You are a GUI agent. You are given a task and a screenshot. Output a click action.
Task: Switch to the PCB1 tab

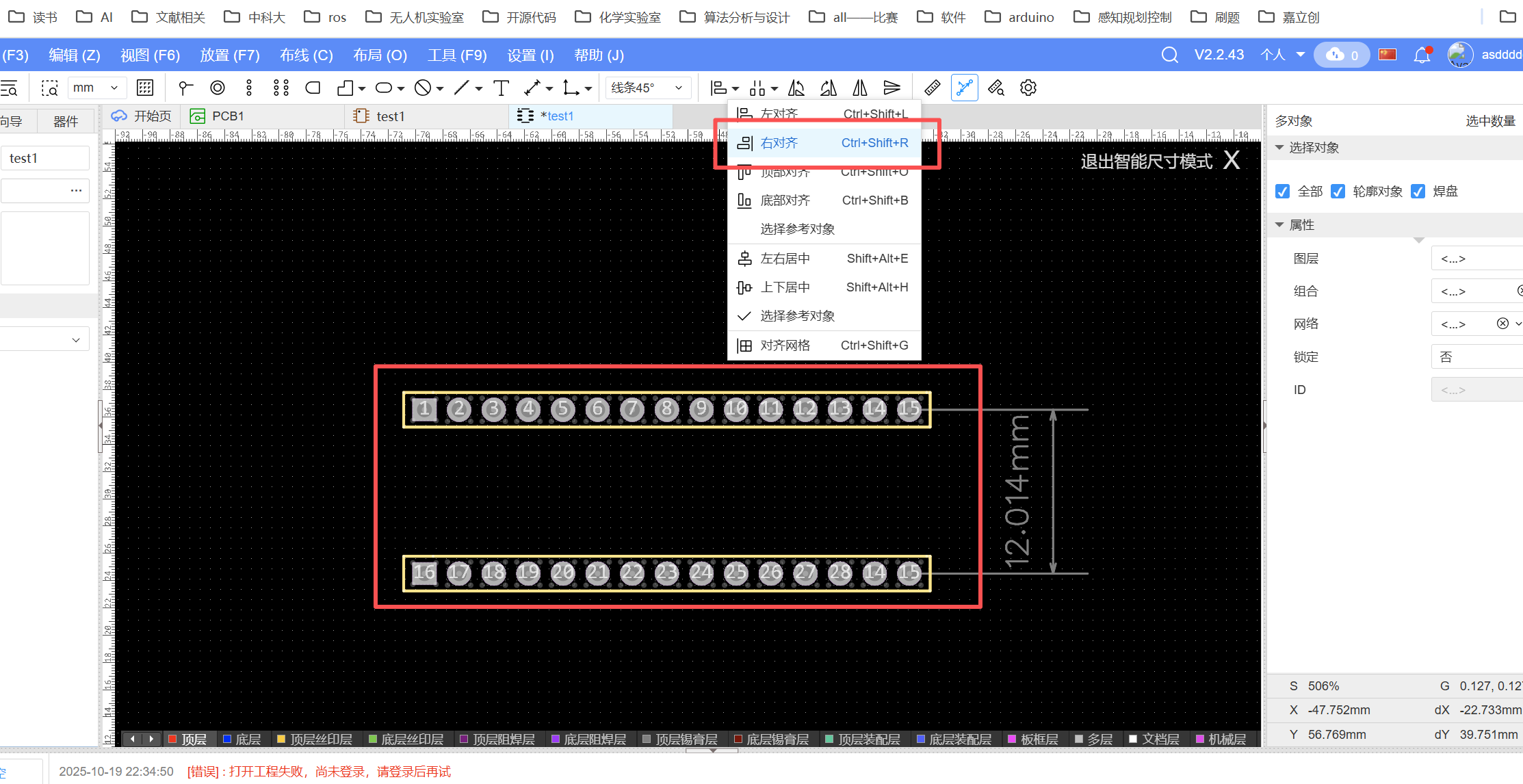click(x=227, y=116)
